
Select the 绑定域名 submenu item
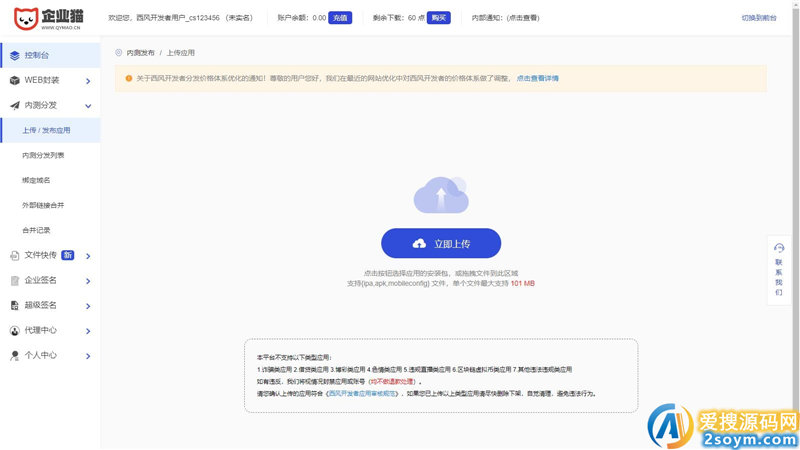[x=36, y=180]
